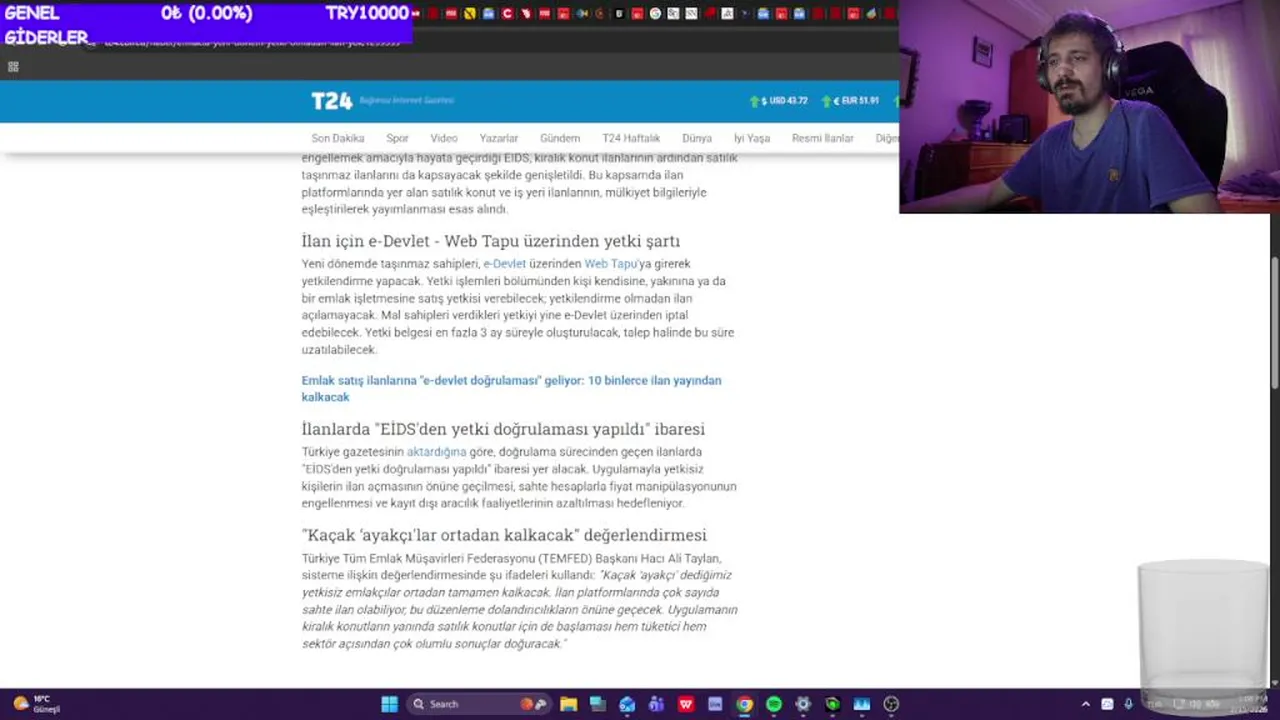Image resolution: width=1280 pixels, height=720 pixels.
Task: Open the Windows Start menu
Action: pyautogui.click(x=389, y=704)
